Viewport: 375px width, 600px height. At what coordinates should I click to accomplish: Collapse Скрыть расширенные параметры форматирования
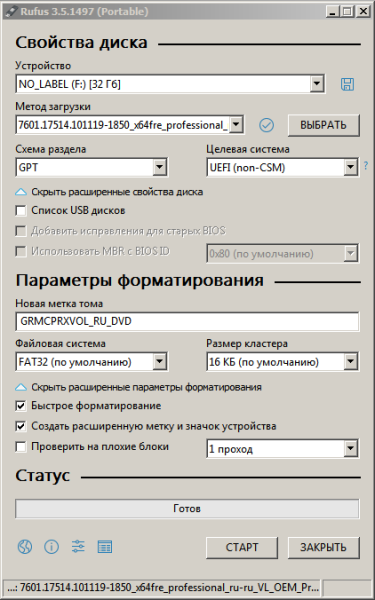click(138, 387)
